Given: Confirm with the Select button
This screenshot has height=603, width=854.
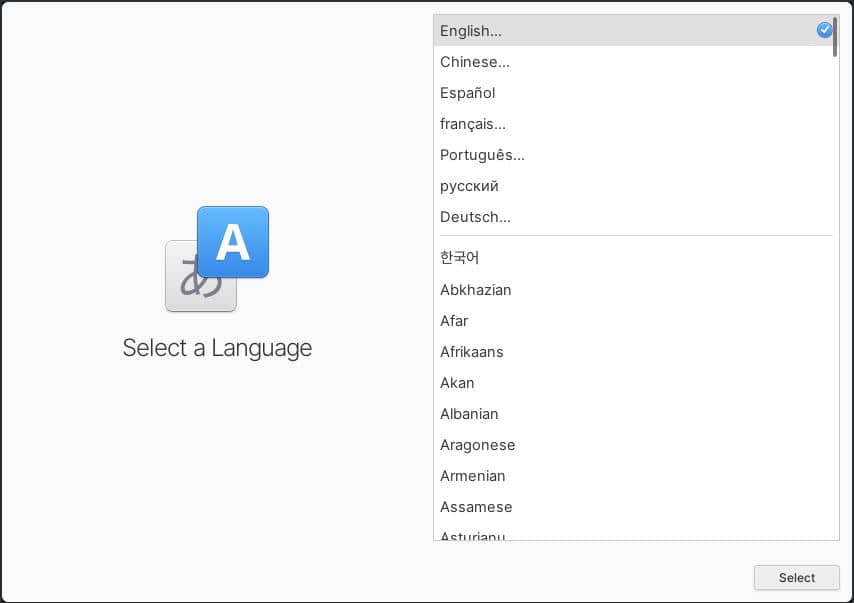Looking at the screenshot, I should [x=796, y=577].
